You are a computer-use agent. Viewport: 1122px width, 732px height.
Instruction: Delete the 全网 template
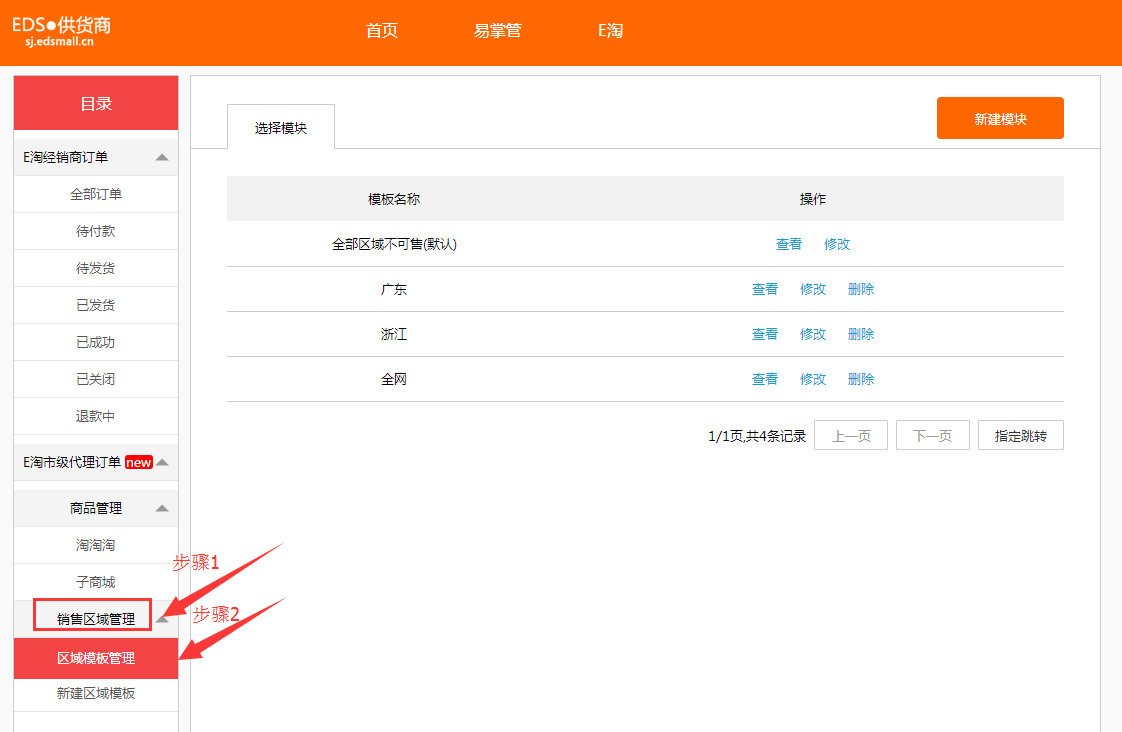click(861, 379)
